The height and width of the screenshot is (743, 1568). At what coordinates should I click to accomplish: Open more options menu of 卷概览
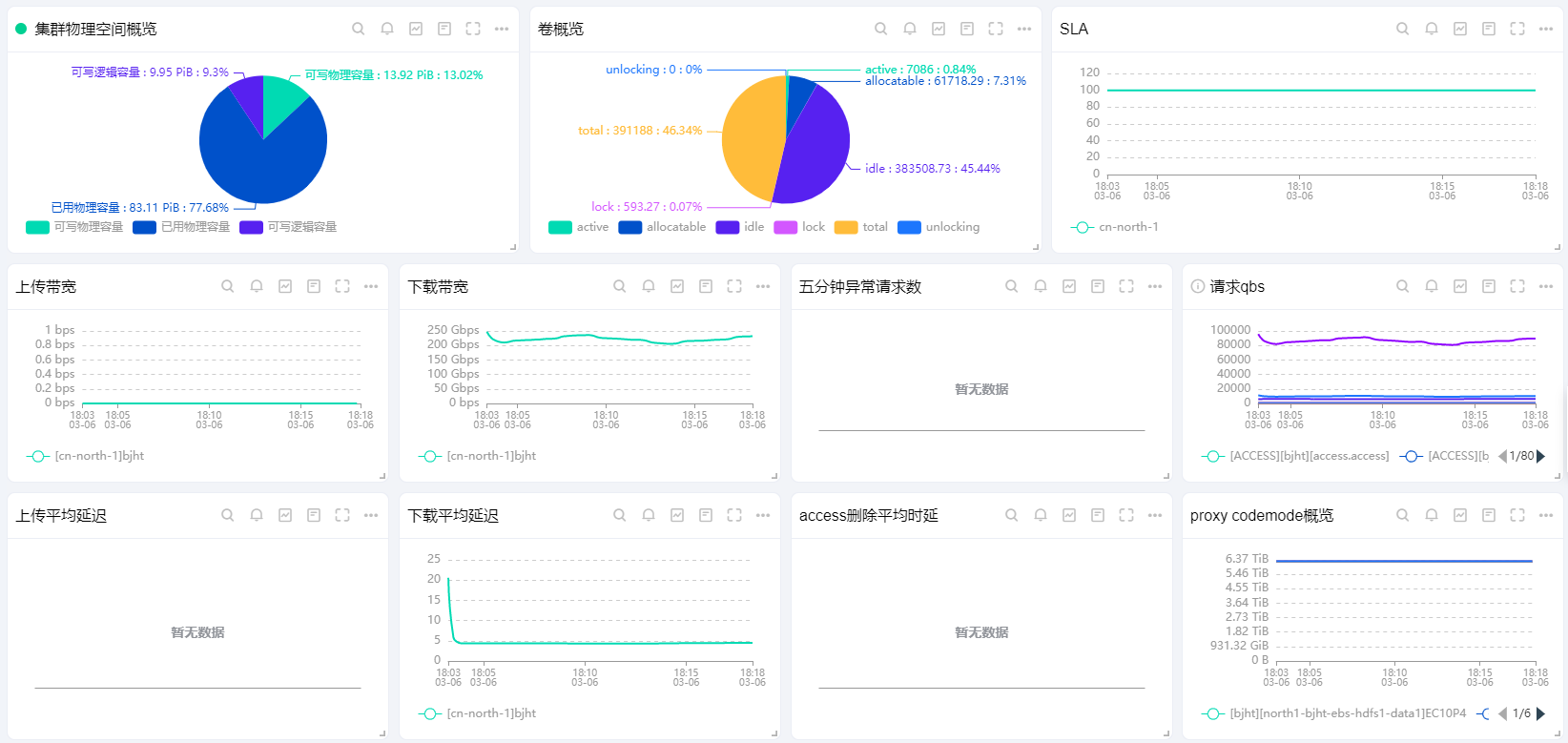click(x=1024, y=29)
